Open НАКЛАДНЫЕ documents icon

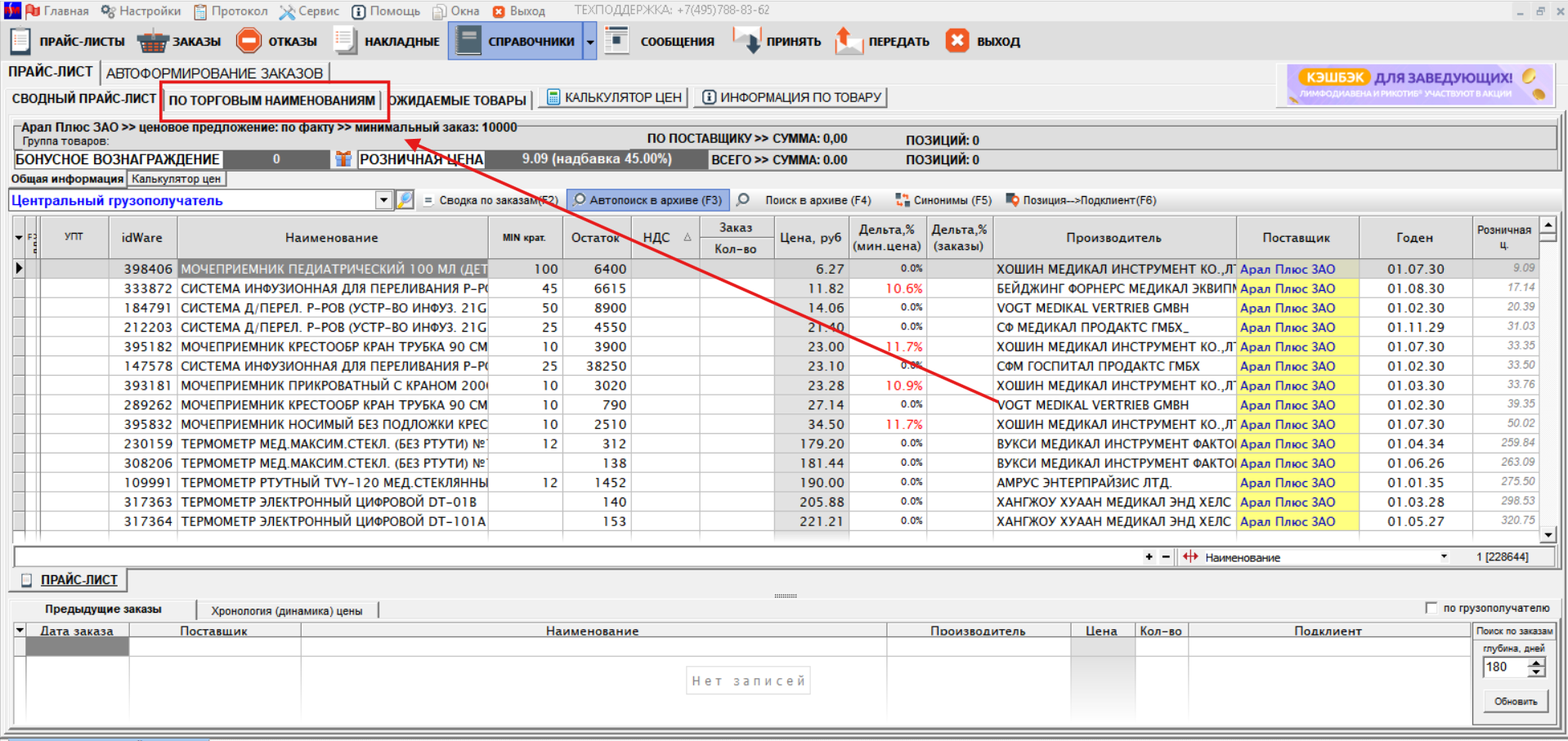345,41
